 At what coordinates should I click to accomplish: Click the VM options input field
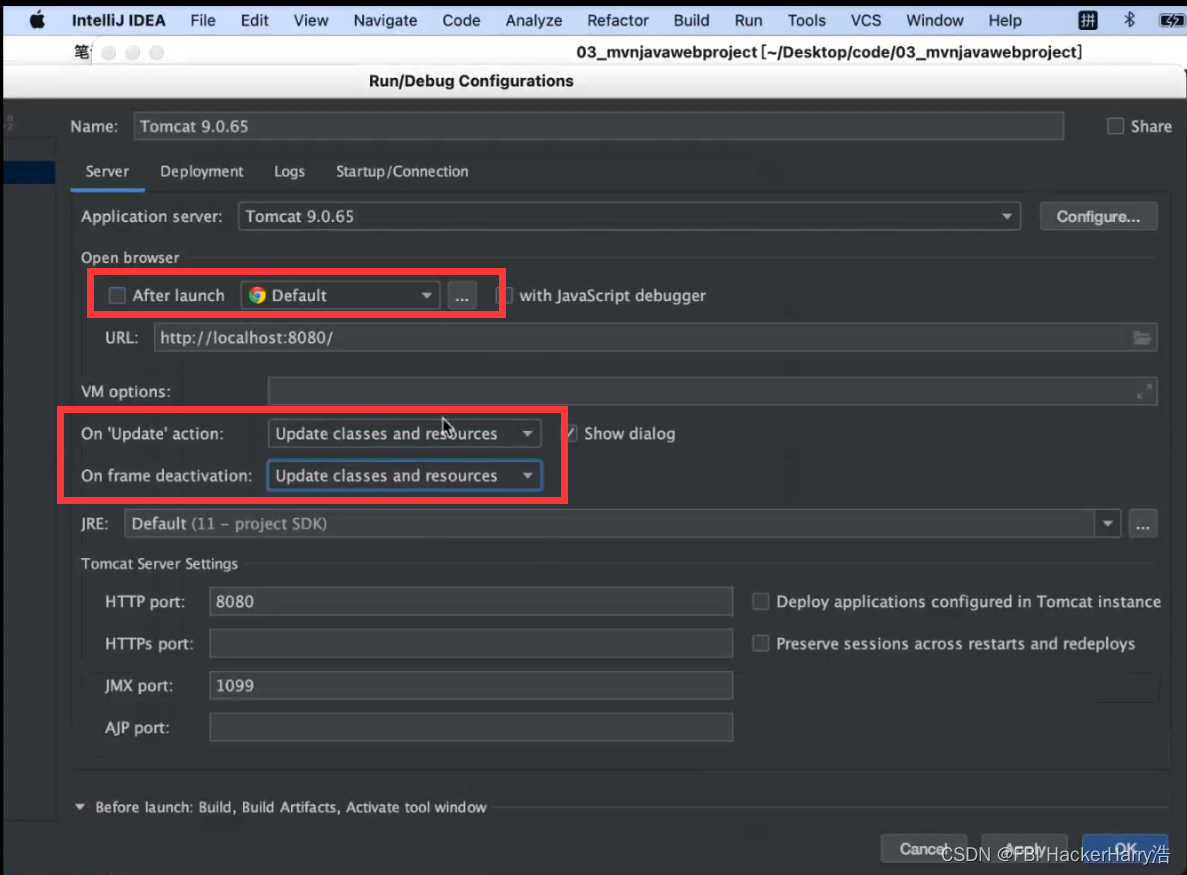(712, 391)
